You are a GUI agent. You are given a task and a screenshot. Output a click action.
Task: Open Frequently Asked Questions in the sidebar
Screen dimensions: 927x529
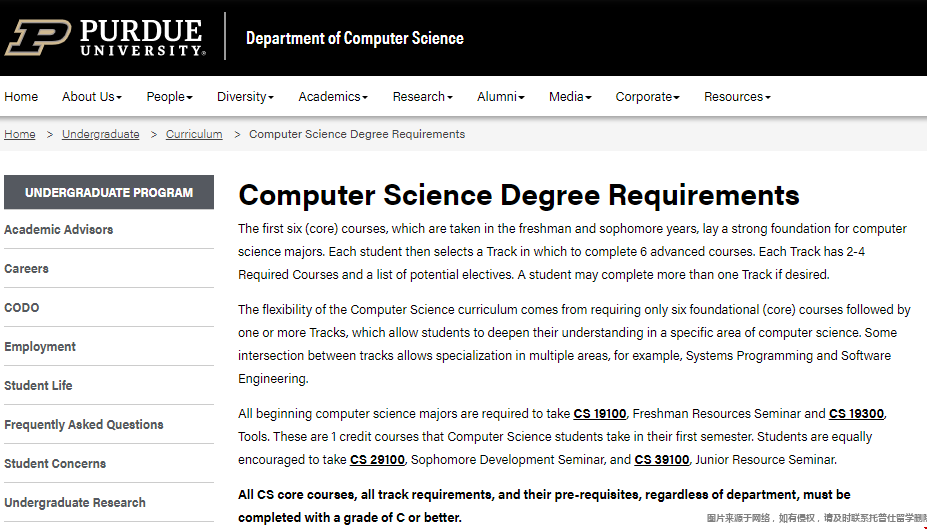[x=83, y=424]
